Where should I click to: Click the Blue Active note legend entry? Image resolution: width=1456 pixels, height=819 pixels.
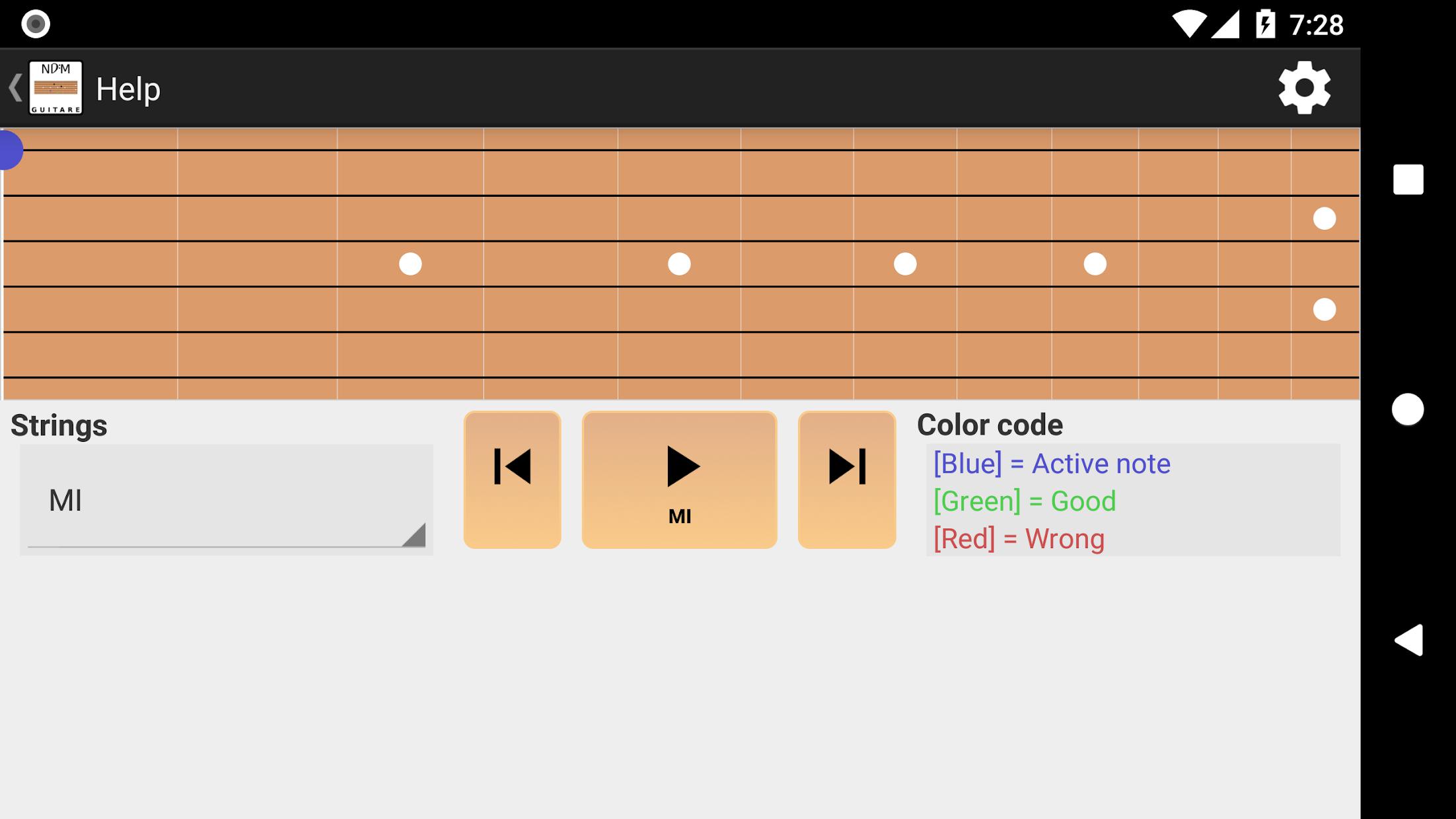[1052, 464]
